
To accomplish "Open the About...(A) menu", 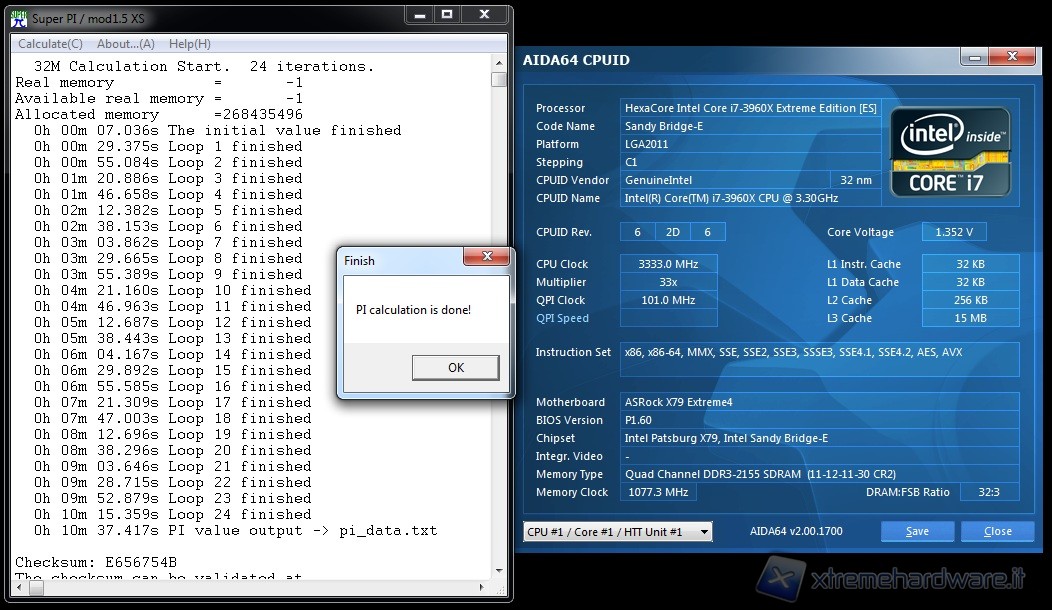I will [x=125, y=44].
